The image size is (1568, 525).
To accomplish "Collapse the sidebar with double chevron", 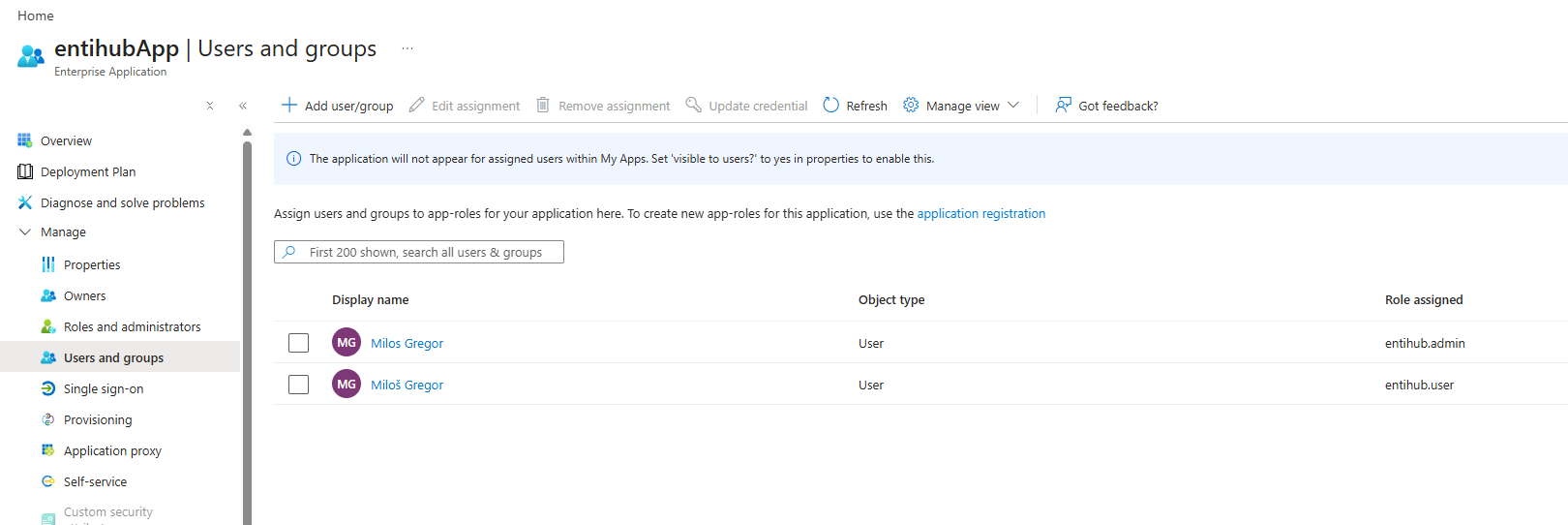I will (x=243, y=106).
